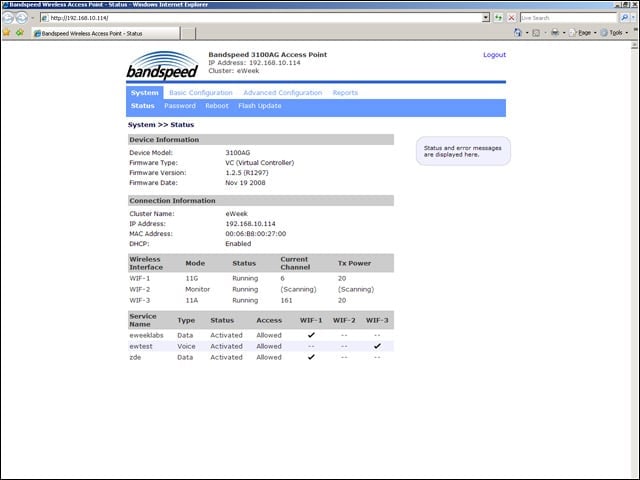Click the Cluster Name value eWeek
Viewport: 640px width, 480px height.
coord(236,214)
